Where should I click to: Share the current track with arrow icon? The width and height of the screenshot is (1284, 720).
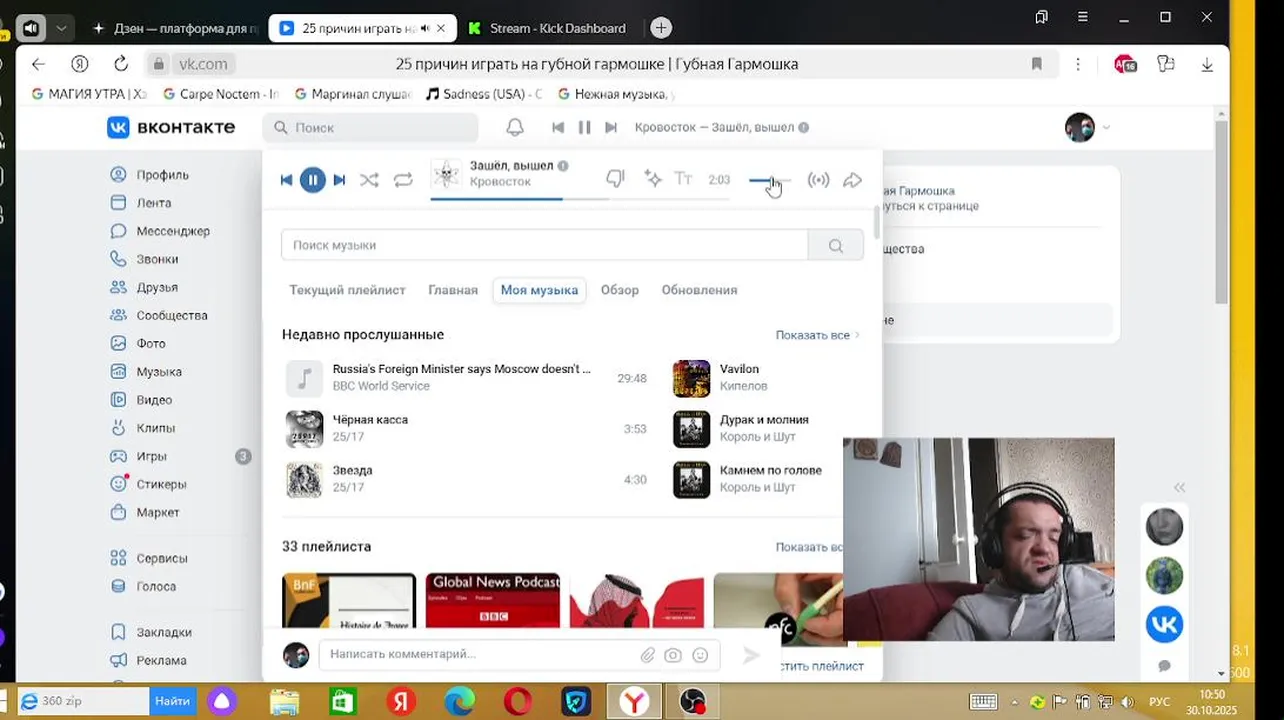[852, 180]
